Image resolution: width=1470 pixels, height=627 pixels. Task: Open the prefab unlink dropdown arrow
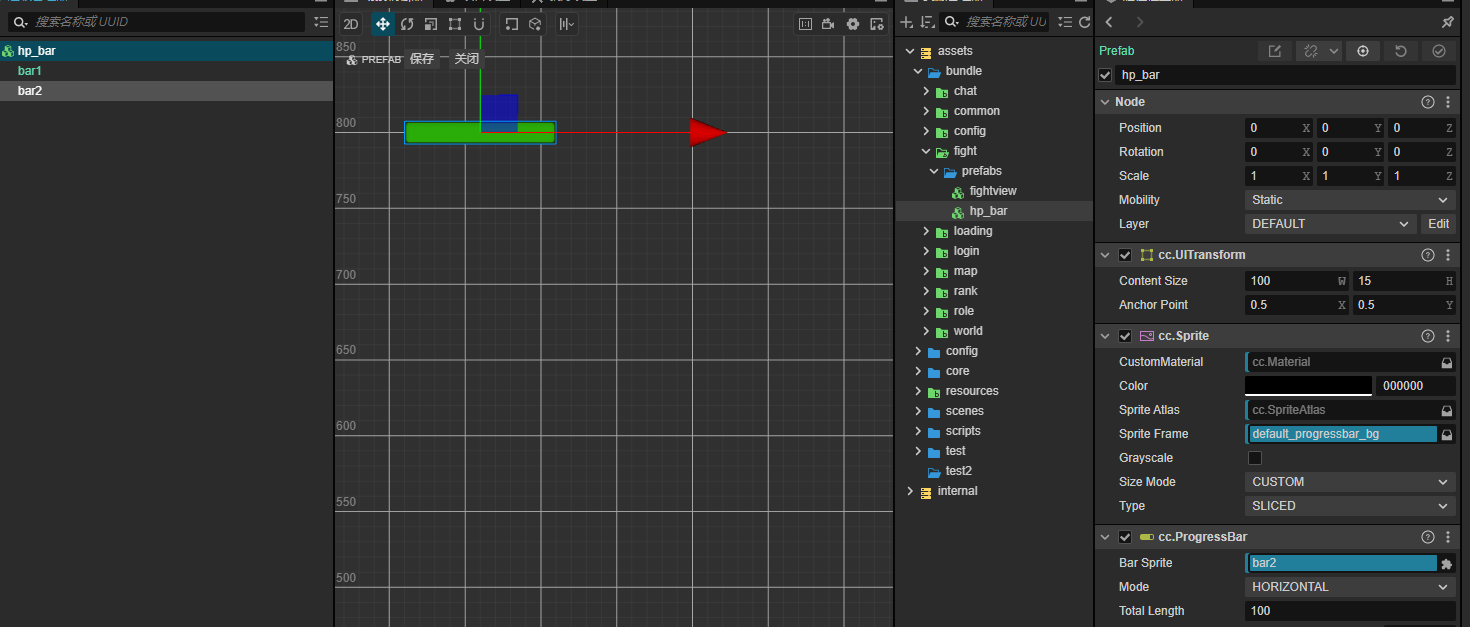[1334, 51]
